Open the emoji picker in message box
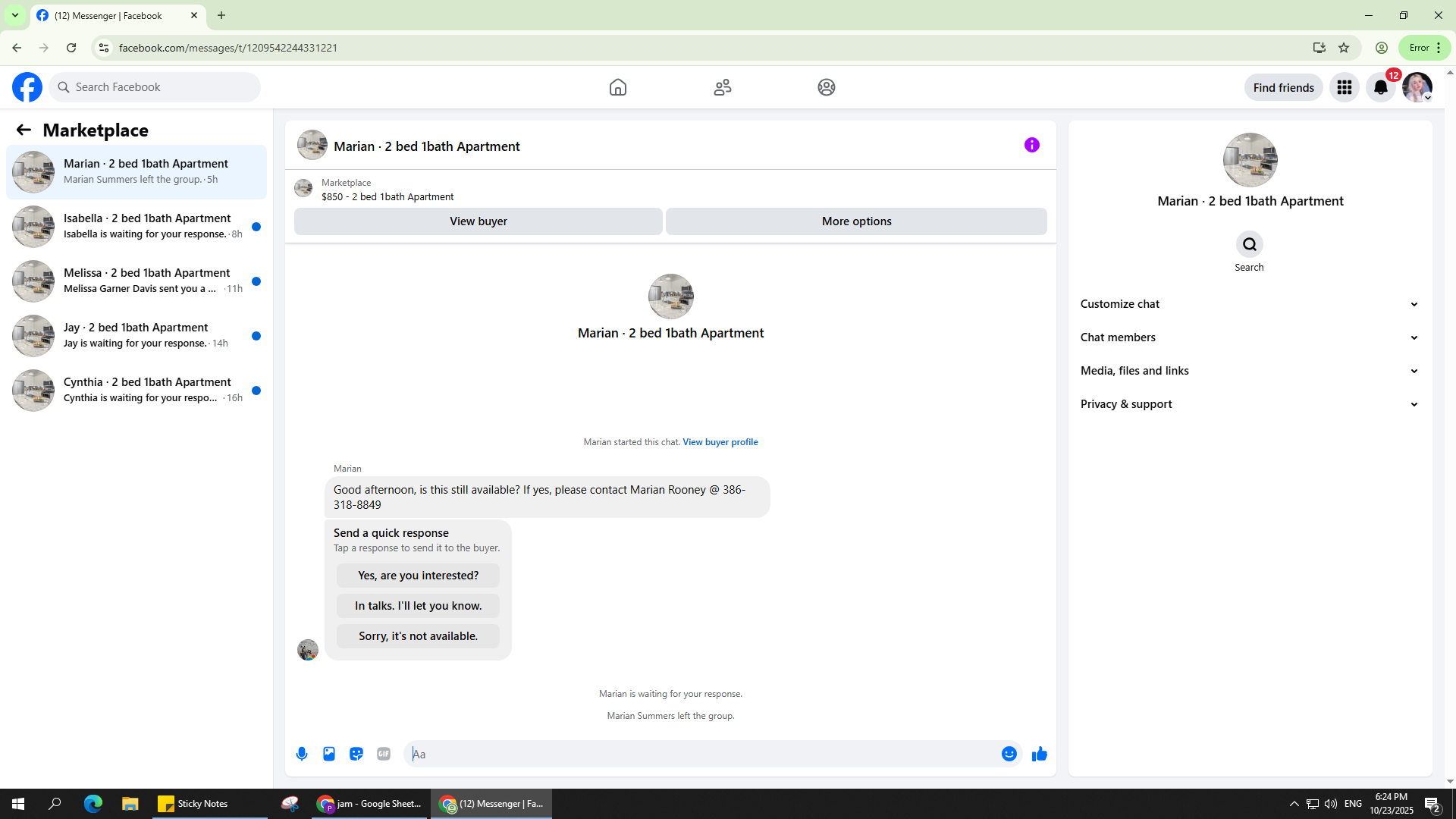The width and height of the screenshot is (1456, 819). (x=1009, y=754)
